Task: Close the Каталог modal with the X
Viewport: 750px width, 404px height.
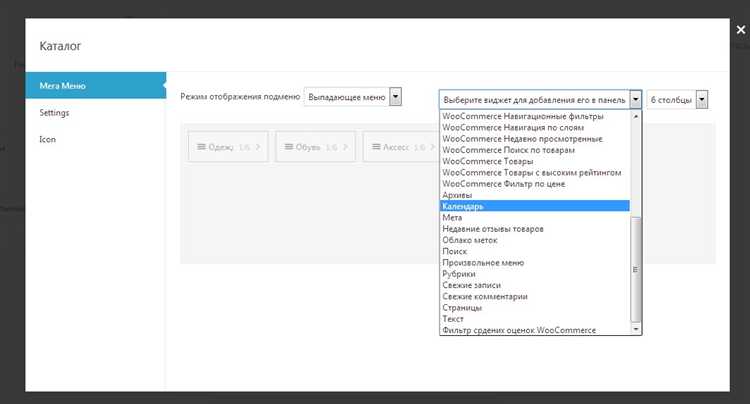Action: tap(740, 30)
